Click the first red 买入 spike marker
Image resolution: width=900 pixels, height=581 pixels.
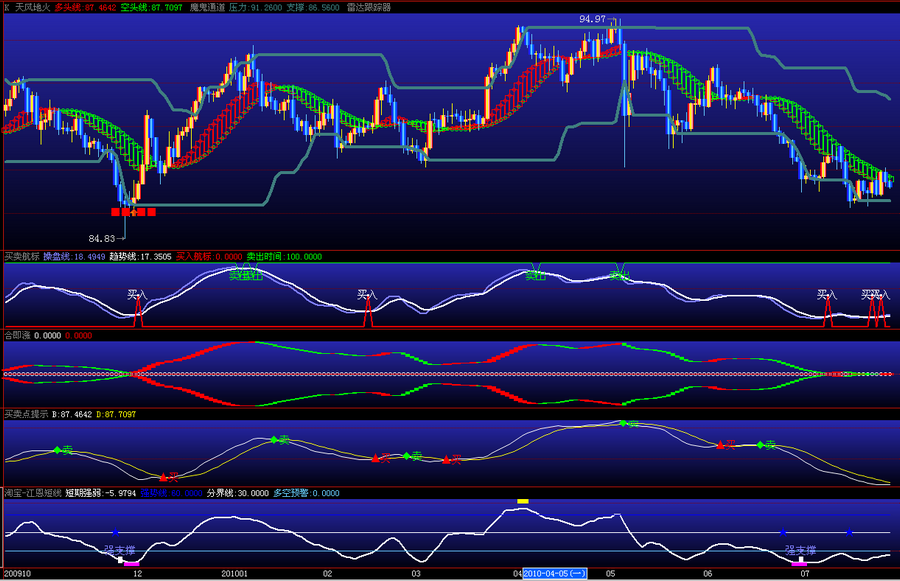coord(138,312)
